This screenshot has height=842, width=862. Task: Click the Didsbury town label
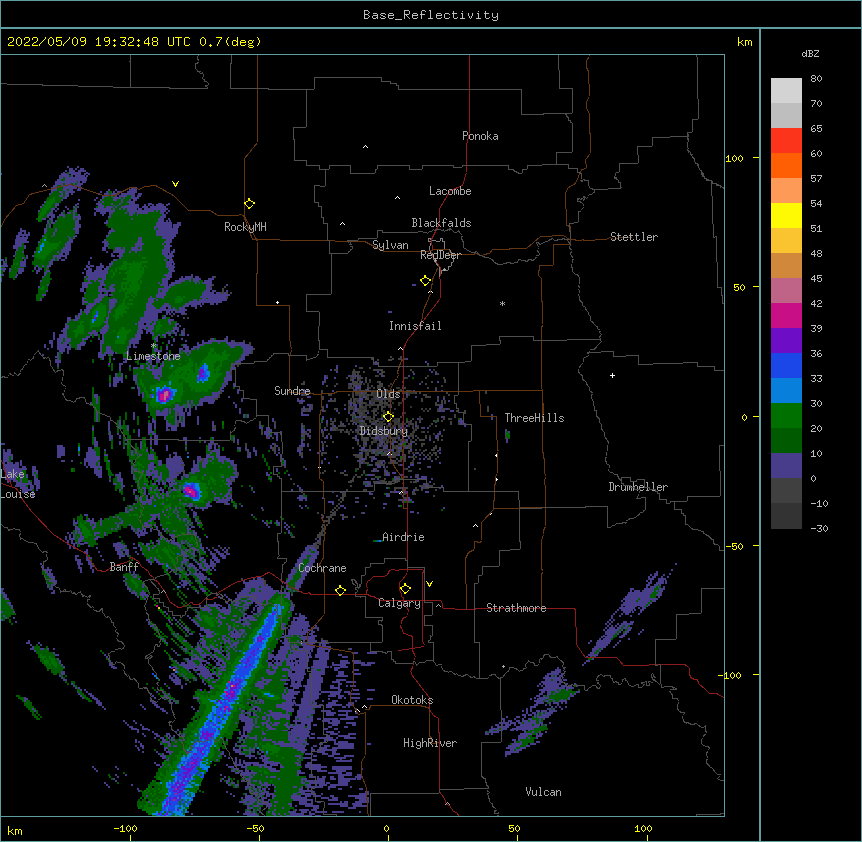click(x=383, y=431)
